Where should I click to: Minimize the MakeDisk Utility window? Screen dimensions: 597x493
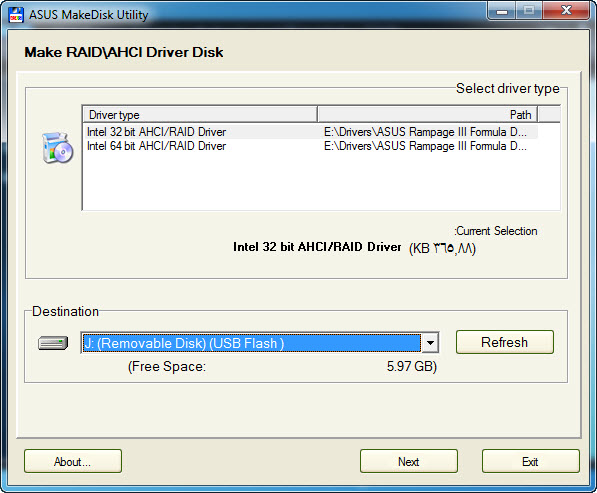pos(501,11)
